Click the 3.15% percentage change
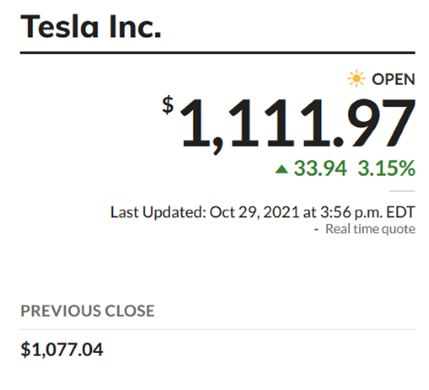Screen dimensions: 429x390 click(x=386, y=168)
